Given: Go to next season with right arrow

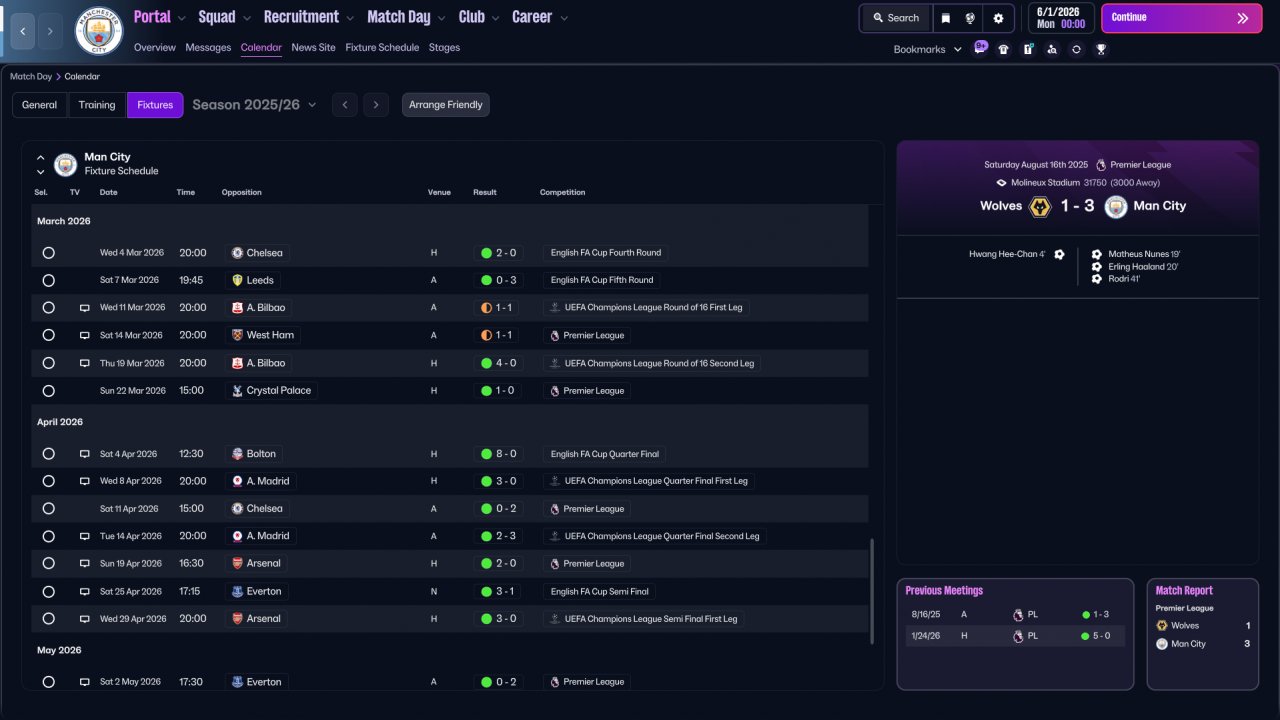Looking at the screenshot, I should pos(376,105).
